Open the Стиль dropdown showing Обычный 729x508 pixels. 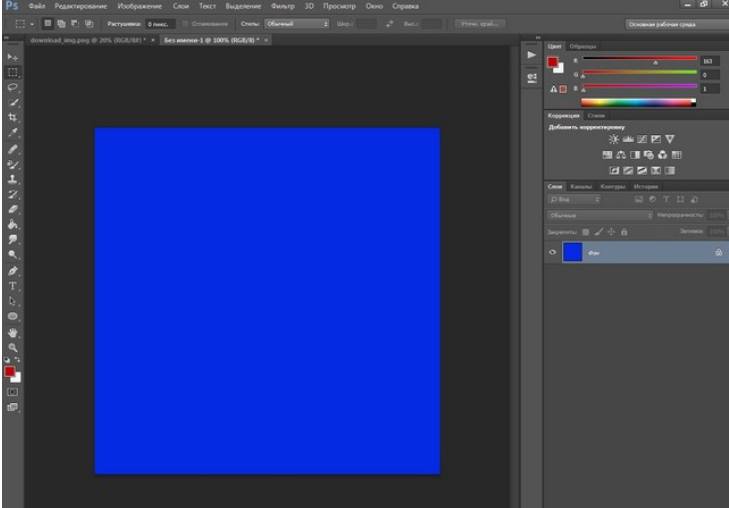pos(297,24)
